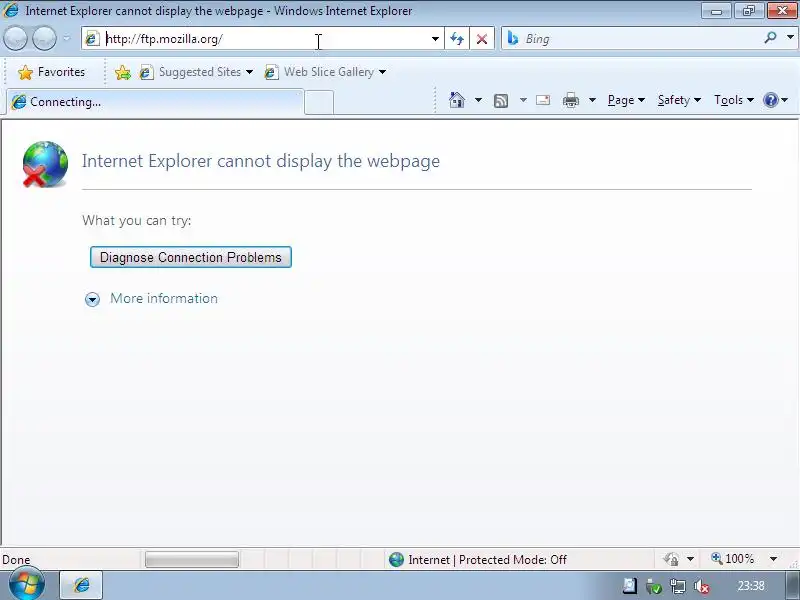This screenshot has height=600, width=800.
Task: Click the address bar with ftp.mozilla.org URL
Action: click(x=265, y=39)
